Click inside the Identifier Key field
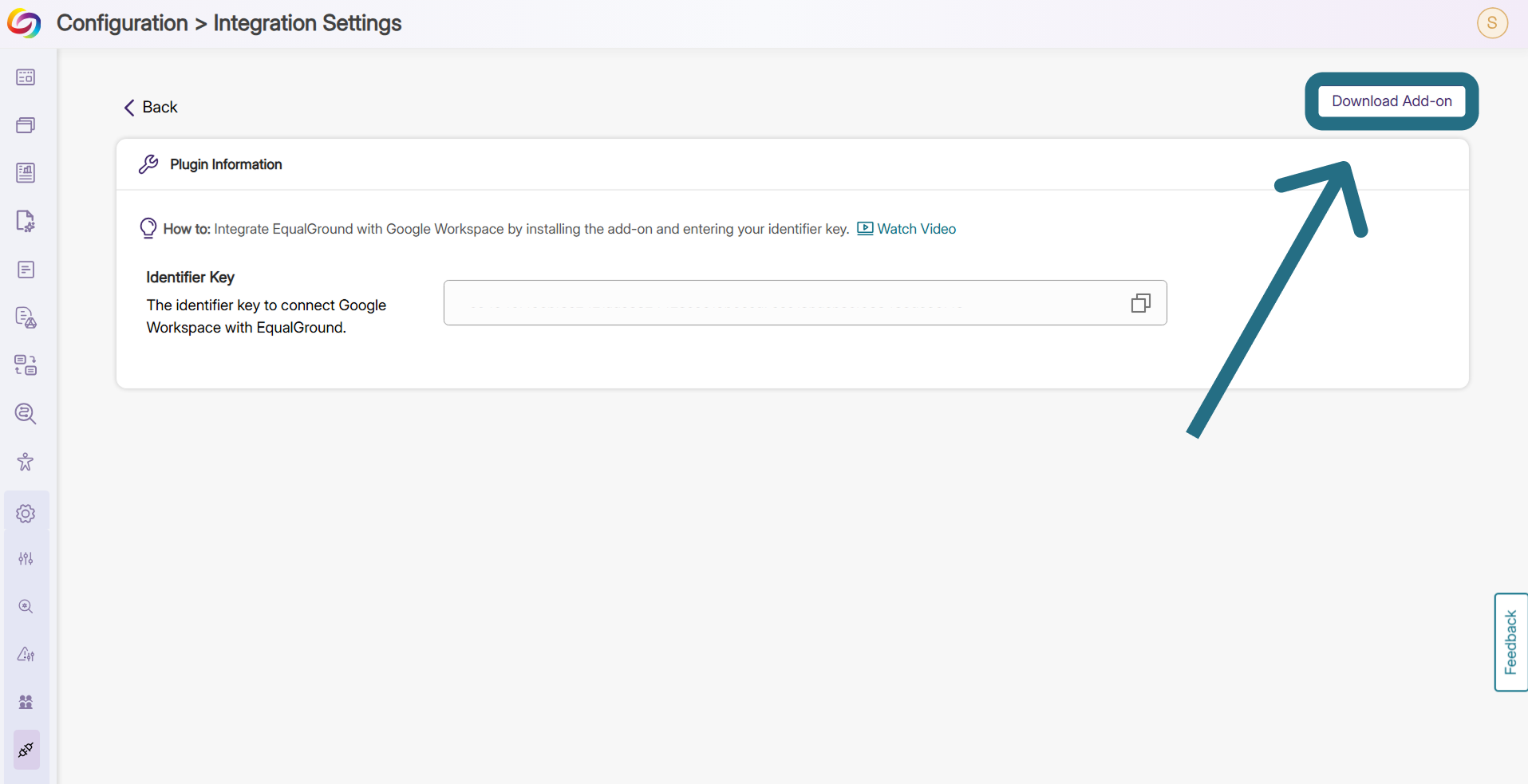This screenshot has width=1528, height=784. click(805, 302)
